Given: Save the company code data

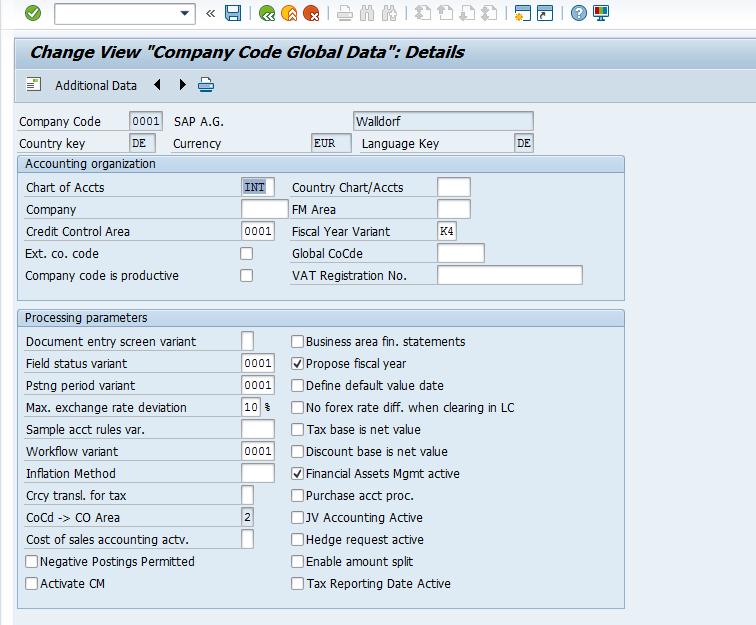Looking at the screenshot, I should click(233, 13).
